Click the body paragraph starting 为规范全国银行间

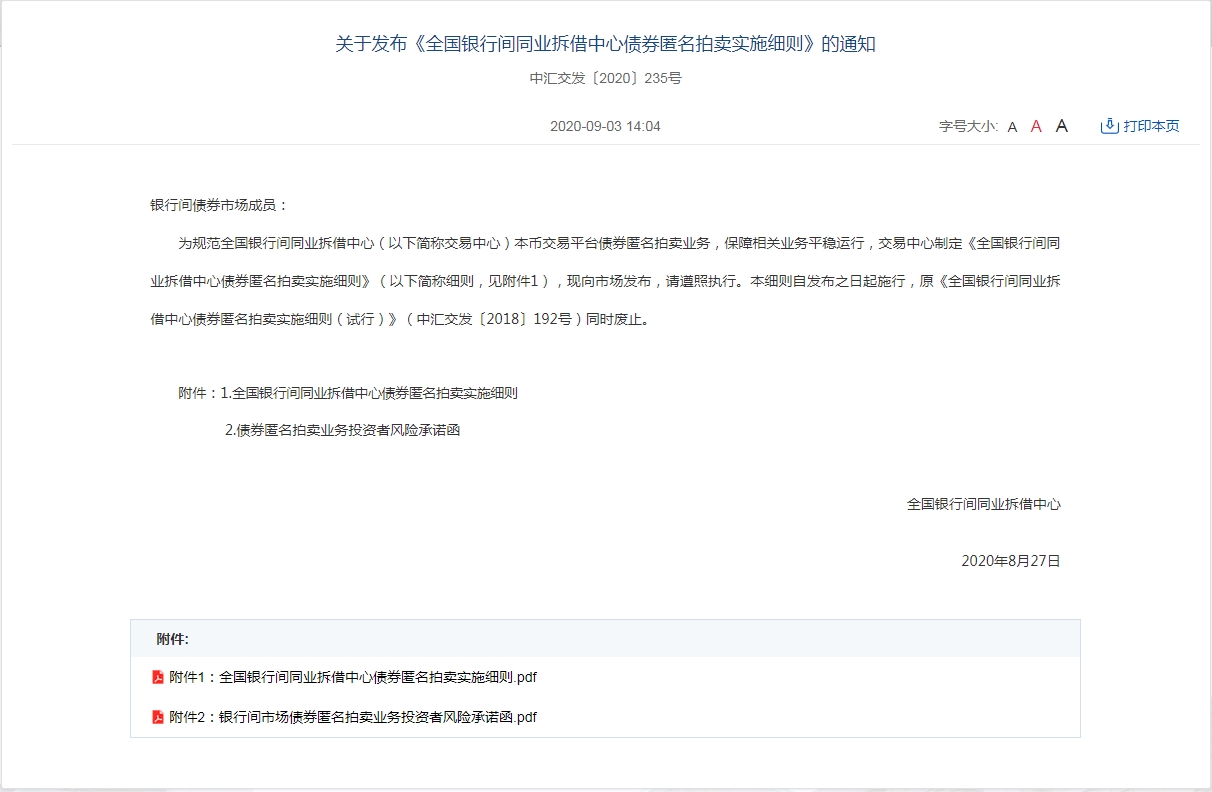click(x=605, y=281)
